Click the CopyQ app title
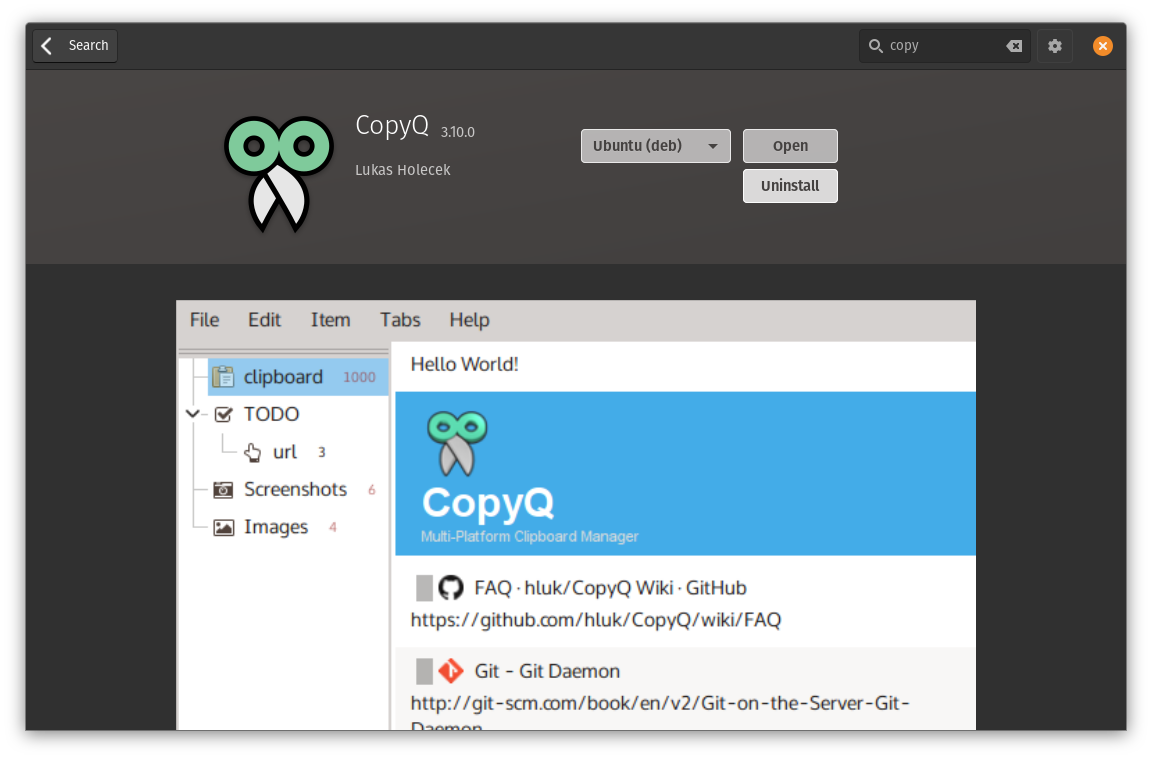The height and width of the screenshot is (759, 1152). (x=392, y=126)
